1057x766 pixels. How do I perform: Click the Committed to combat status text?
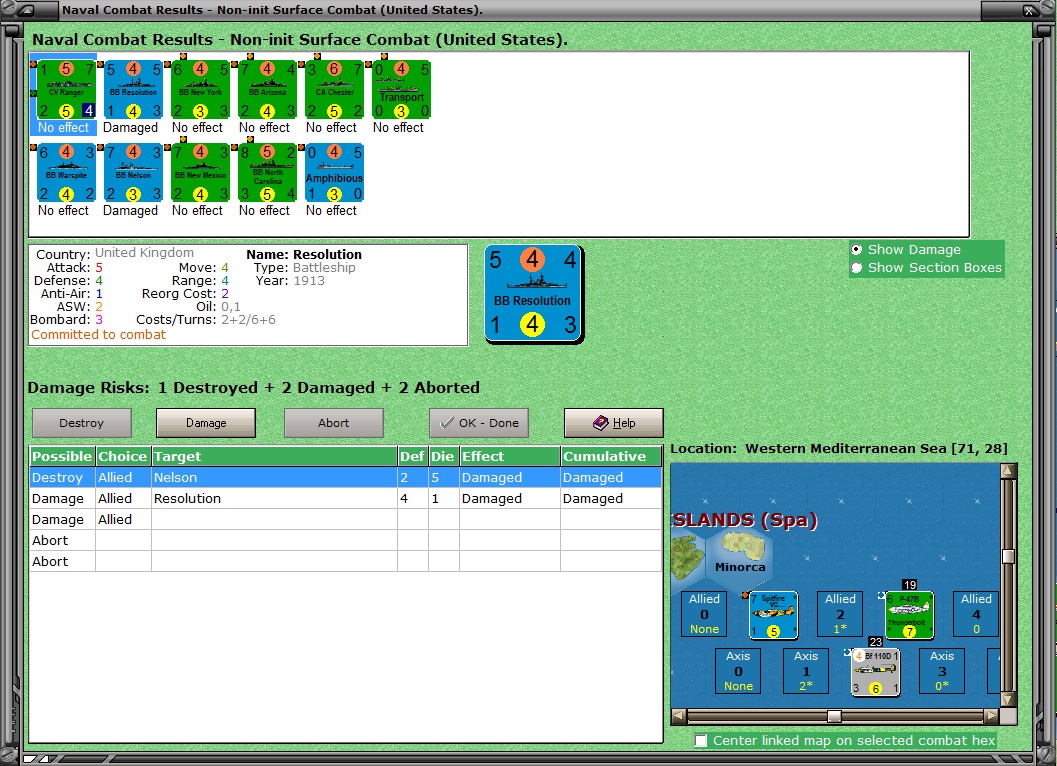point(98,334)
